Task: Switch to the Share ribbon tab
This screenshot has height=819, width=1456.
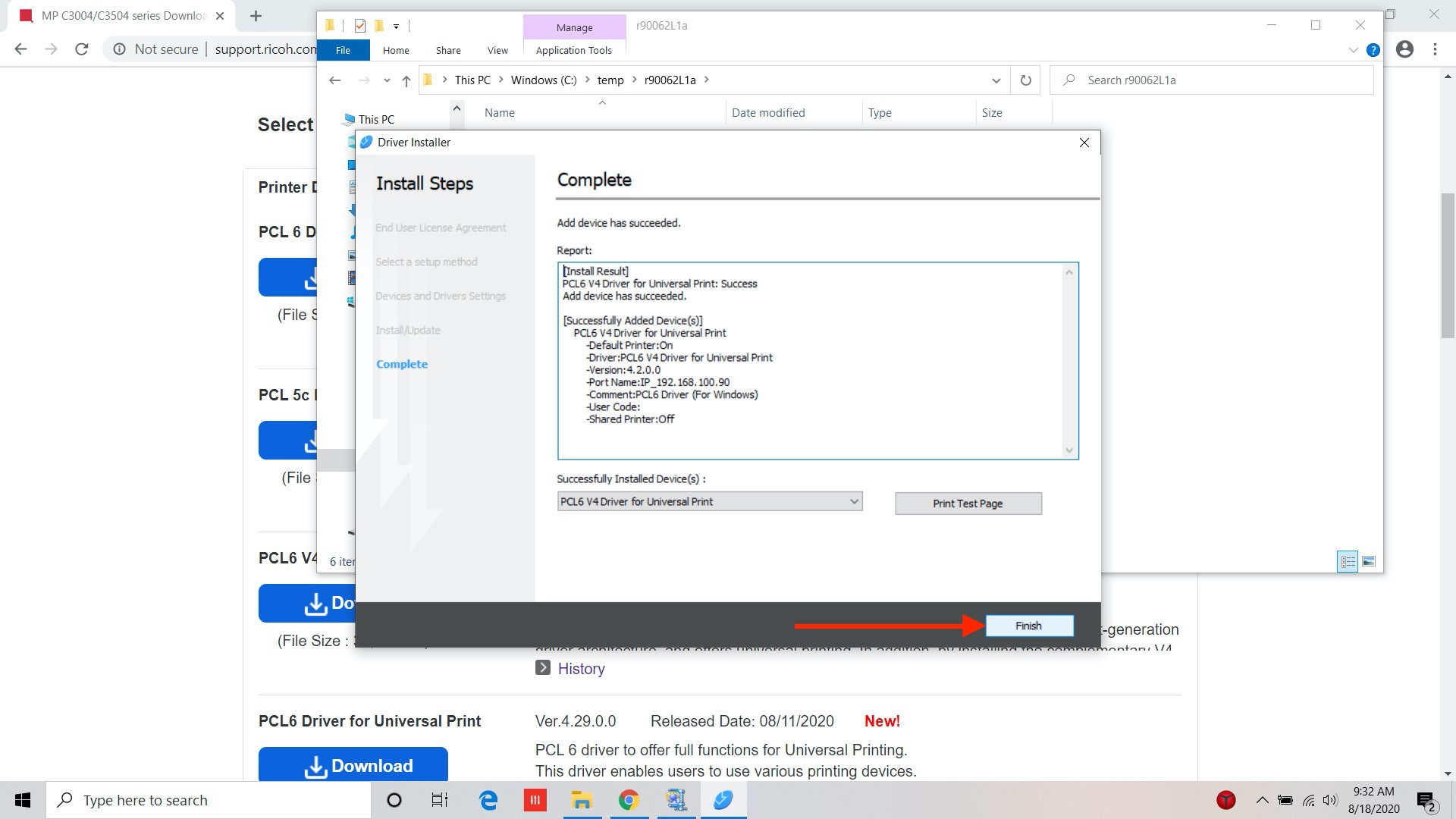Action: click(x=448, y=50)
